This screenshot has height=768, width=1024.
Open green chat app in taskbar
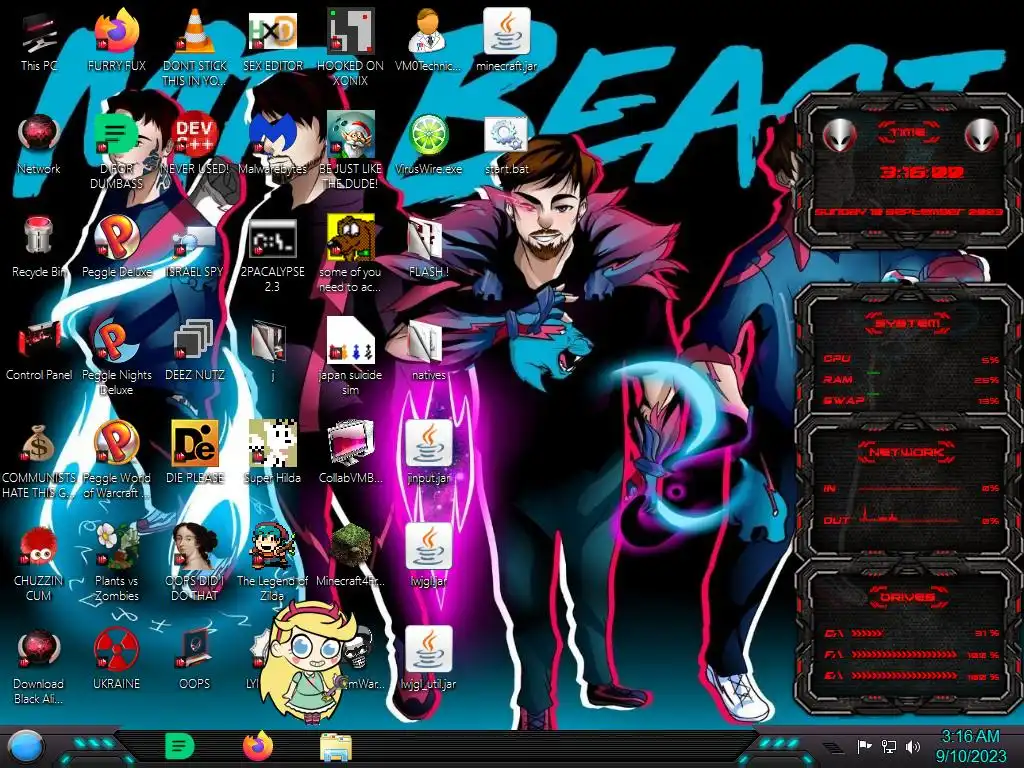[x=180, y=746]
